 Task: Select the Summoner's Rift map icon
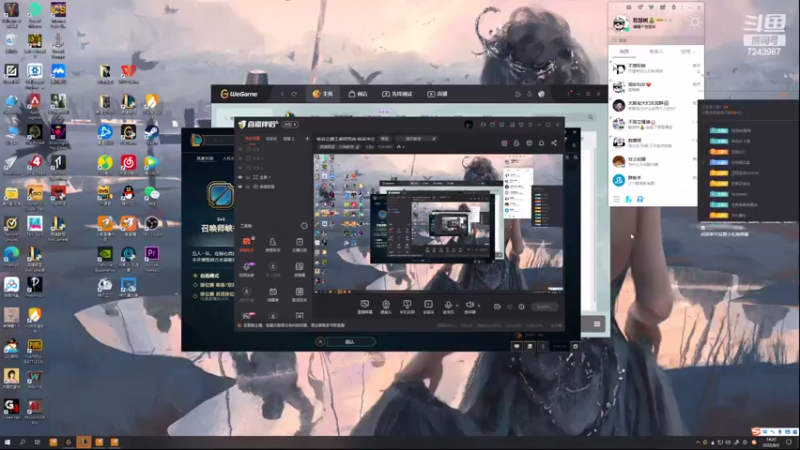(220, 194)
